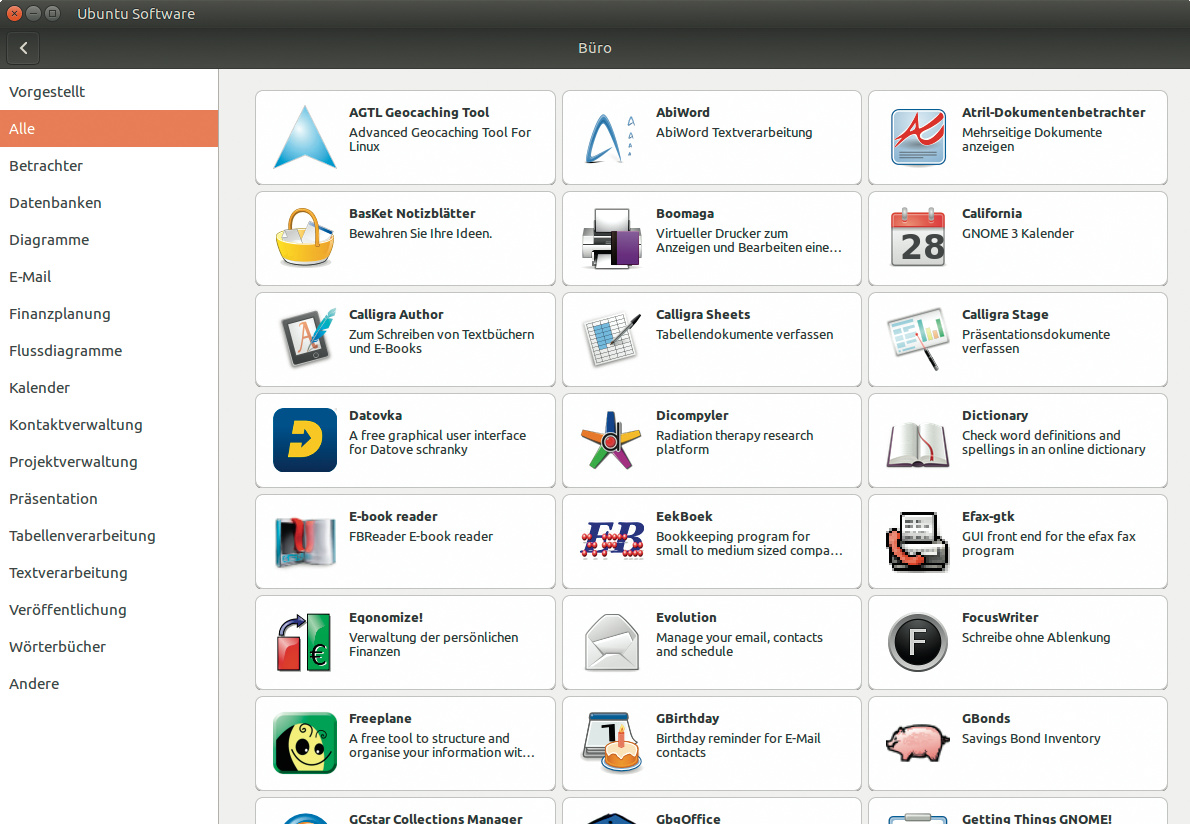Click the Eqonomize! euro icon

tap(304, 642)
